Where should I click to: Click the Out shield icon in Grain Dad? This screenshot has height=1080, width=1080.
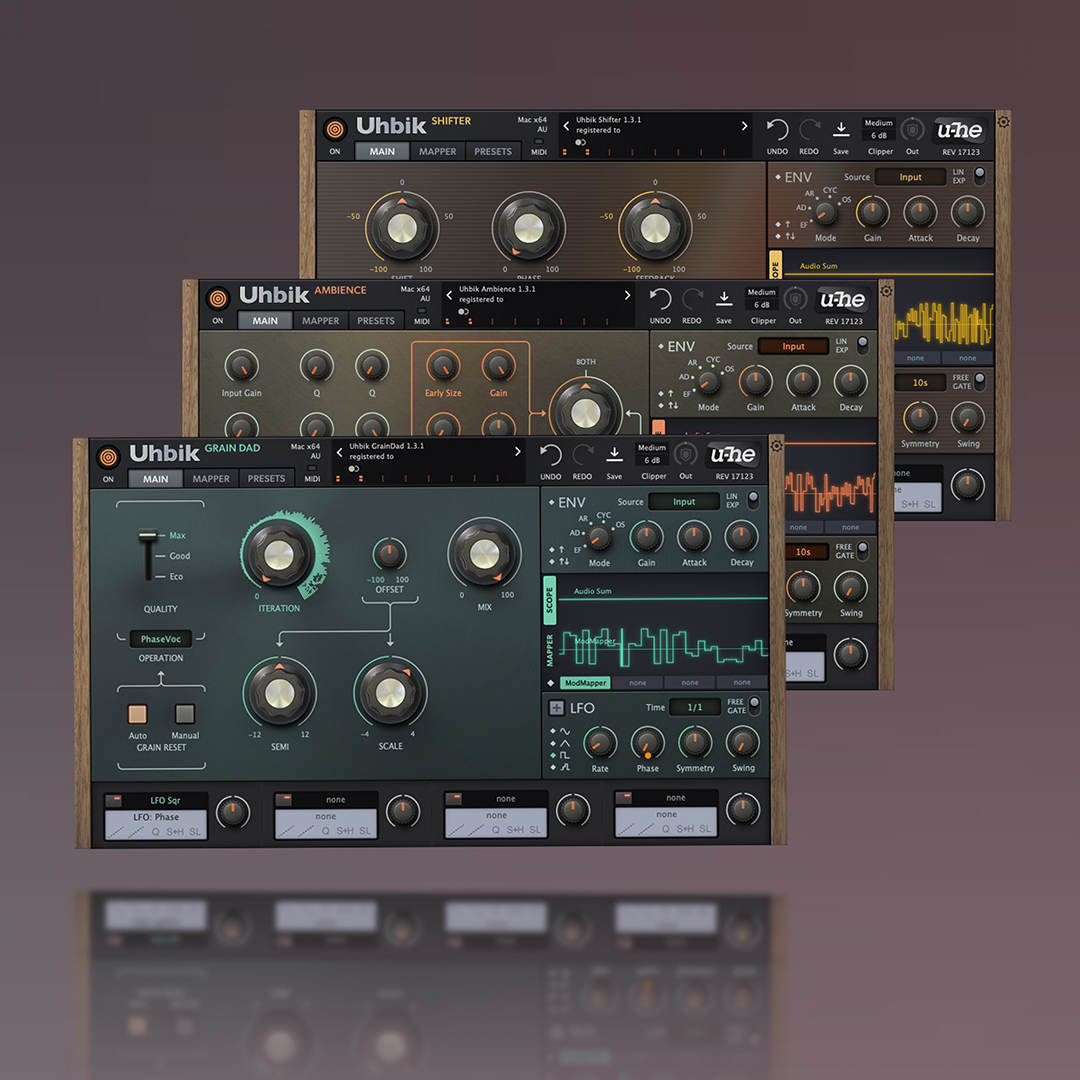pos(685,455)
